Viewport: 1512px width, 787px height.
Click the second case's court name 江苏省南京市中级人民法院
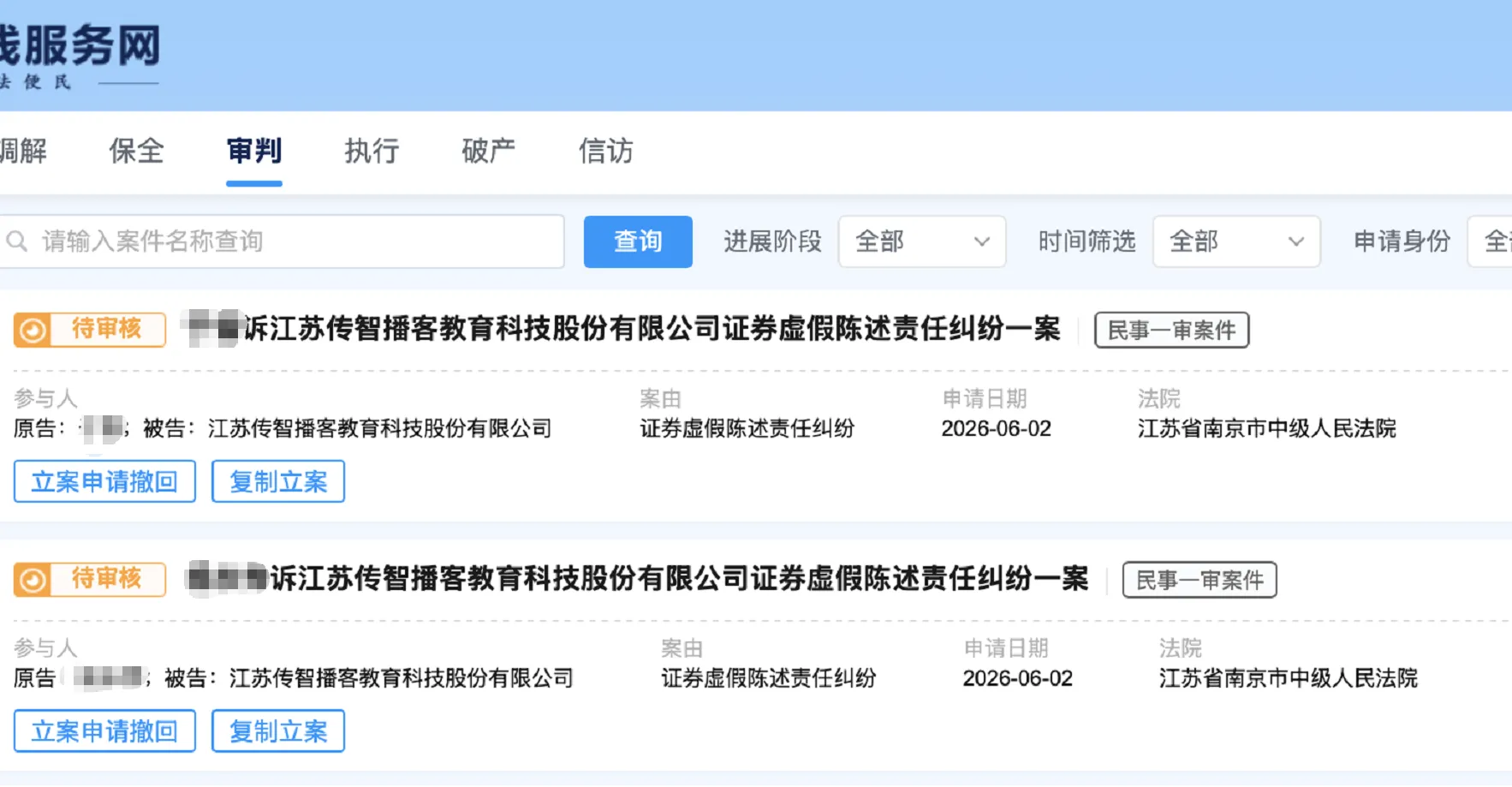(1288, 678)
